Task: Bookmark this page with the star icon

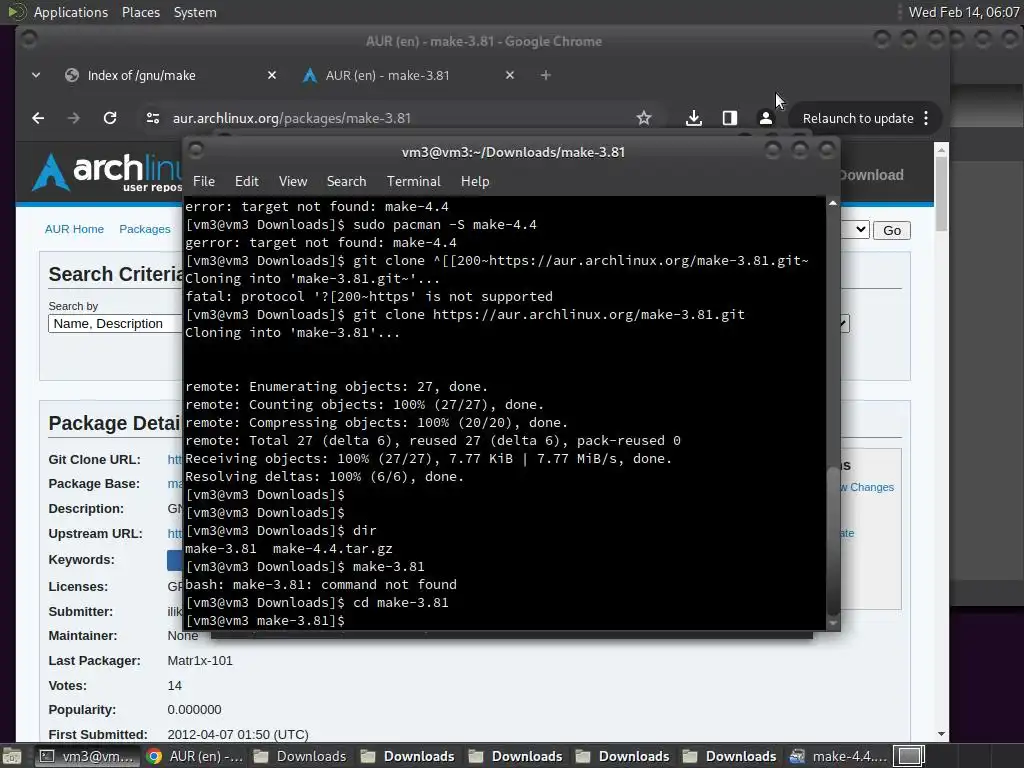Action: click(644, 118)
